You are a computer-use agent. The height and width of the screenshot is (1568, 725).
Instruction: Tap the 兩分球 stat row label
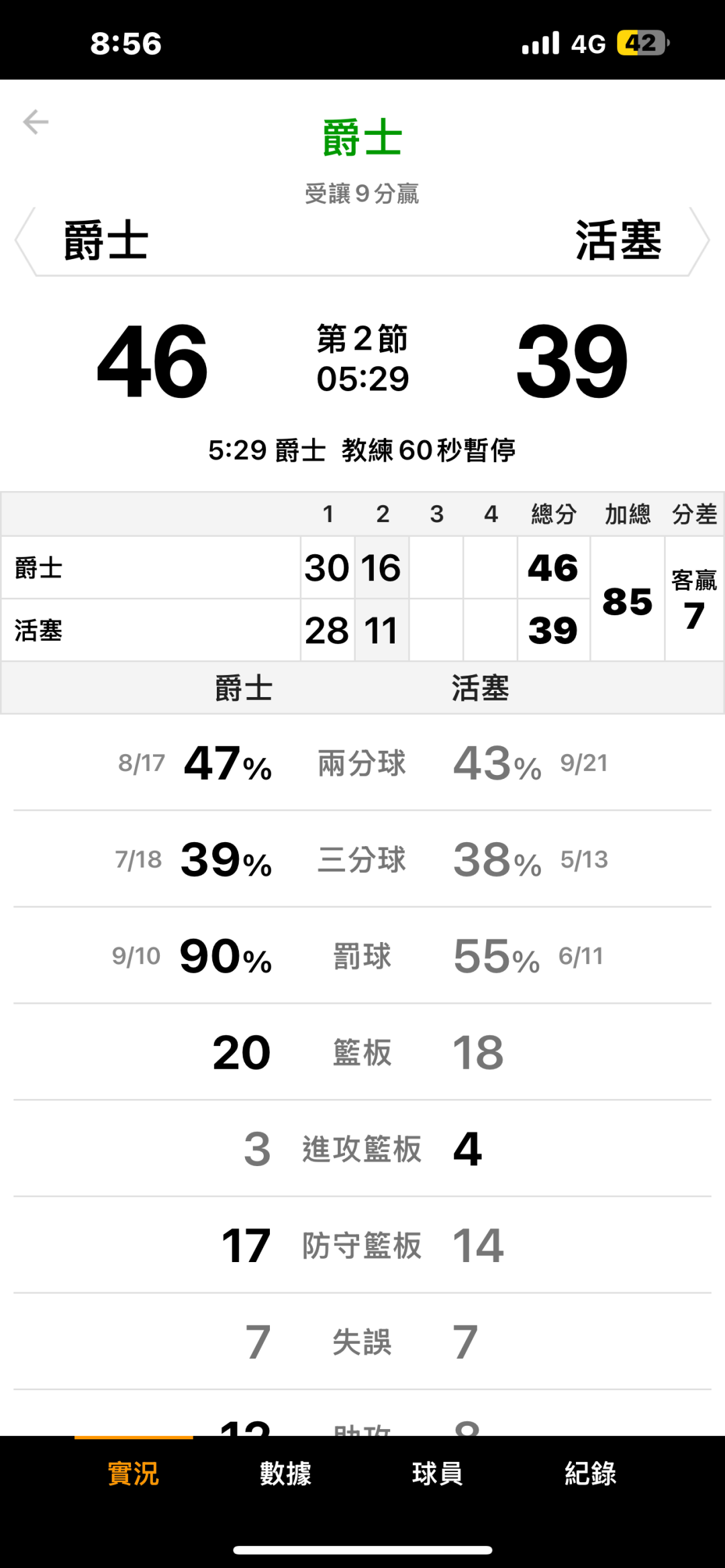[362, 764]
